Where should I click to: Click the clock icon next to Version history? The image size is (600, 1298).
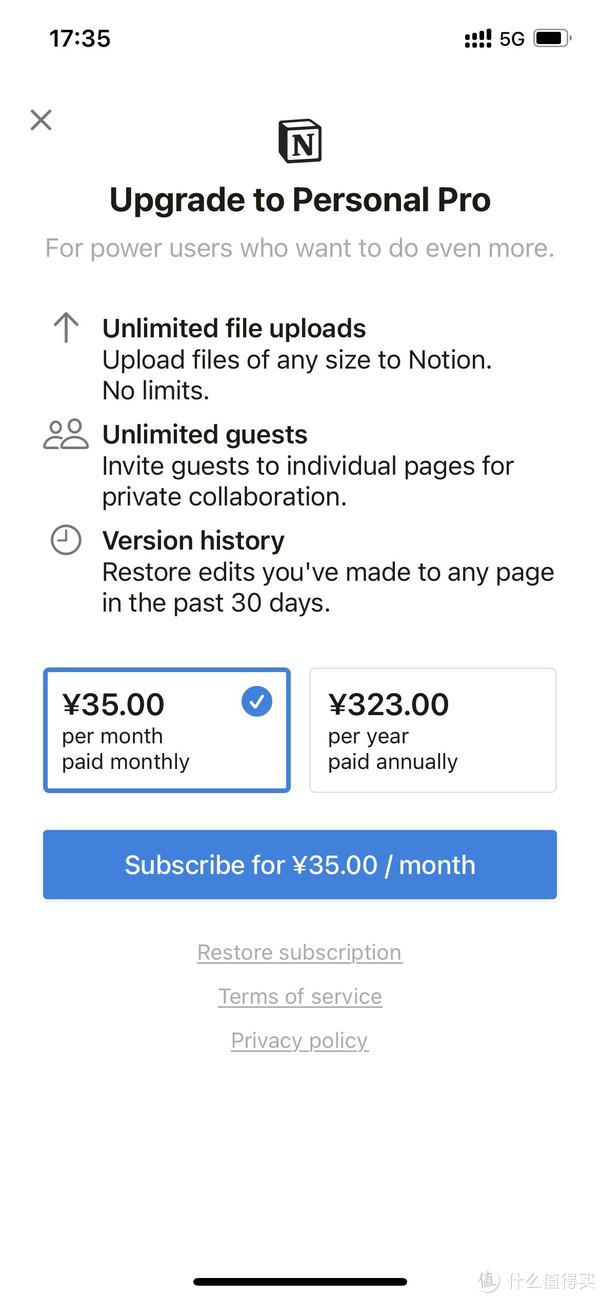(64, 540)
